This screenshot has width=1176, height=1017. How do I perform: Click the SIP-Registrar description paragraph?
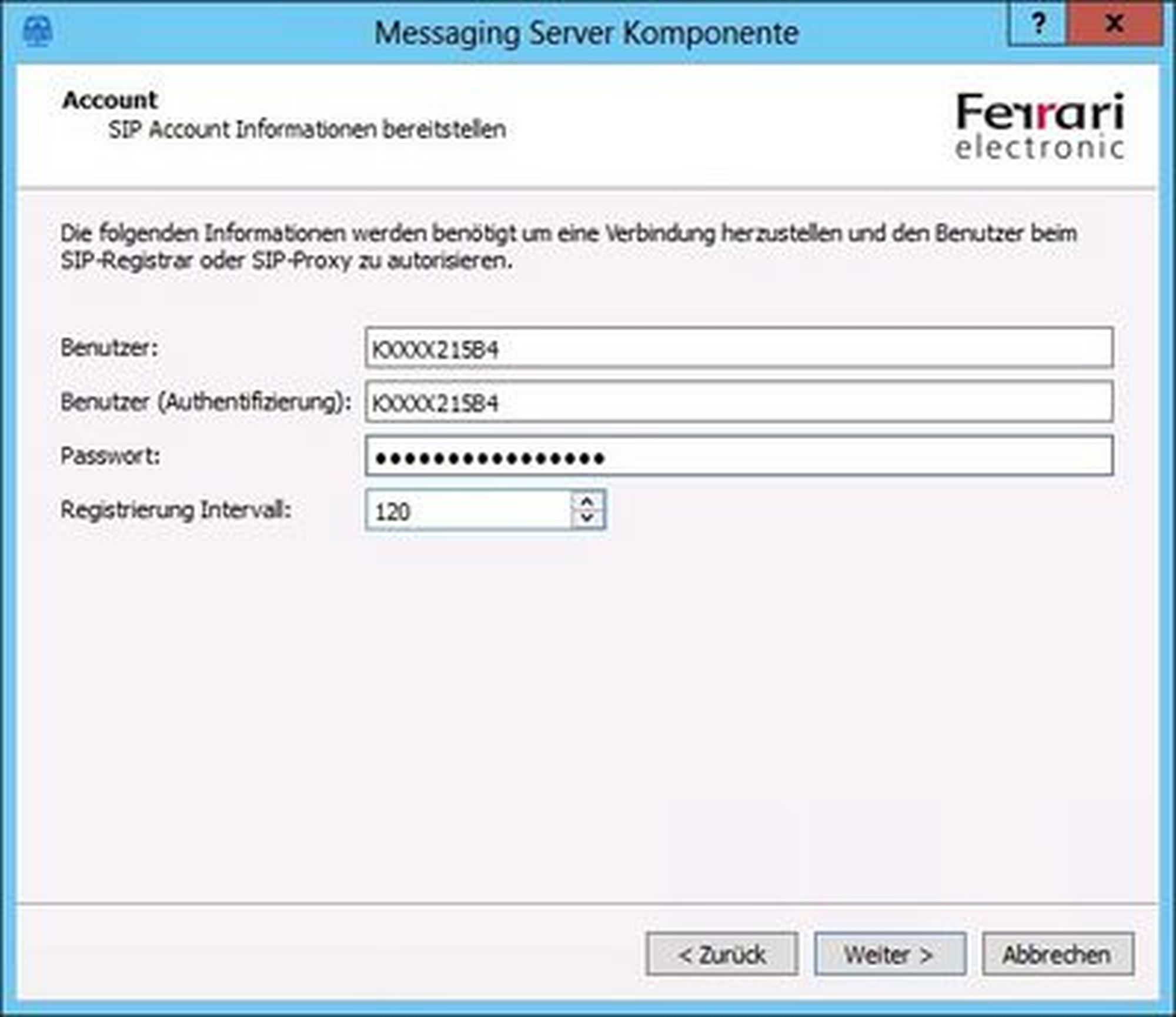pos(568,247)
